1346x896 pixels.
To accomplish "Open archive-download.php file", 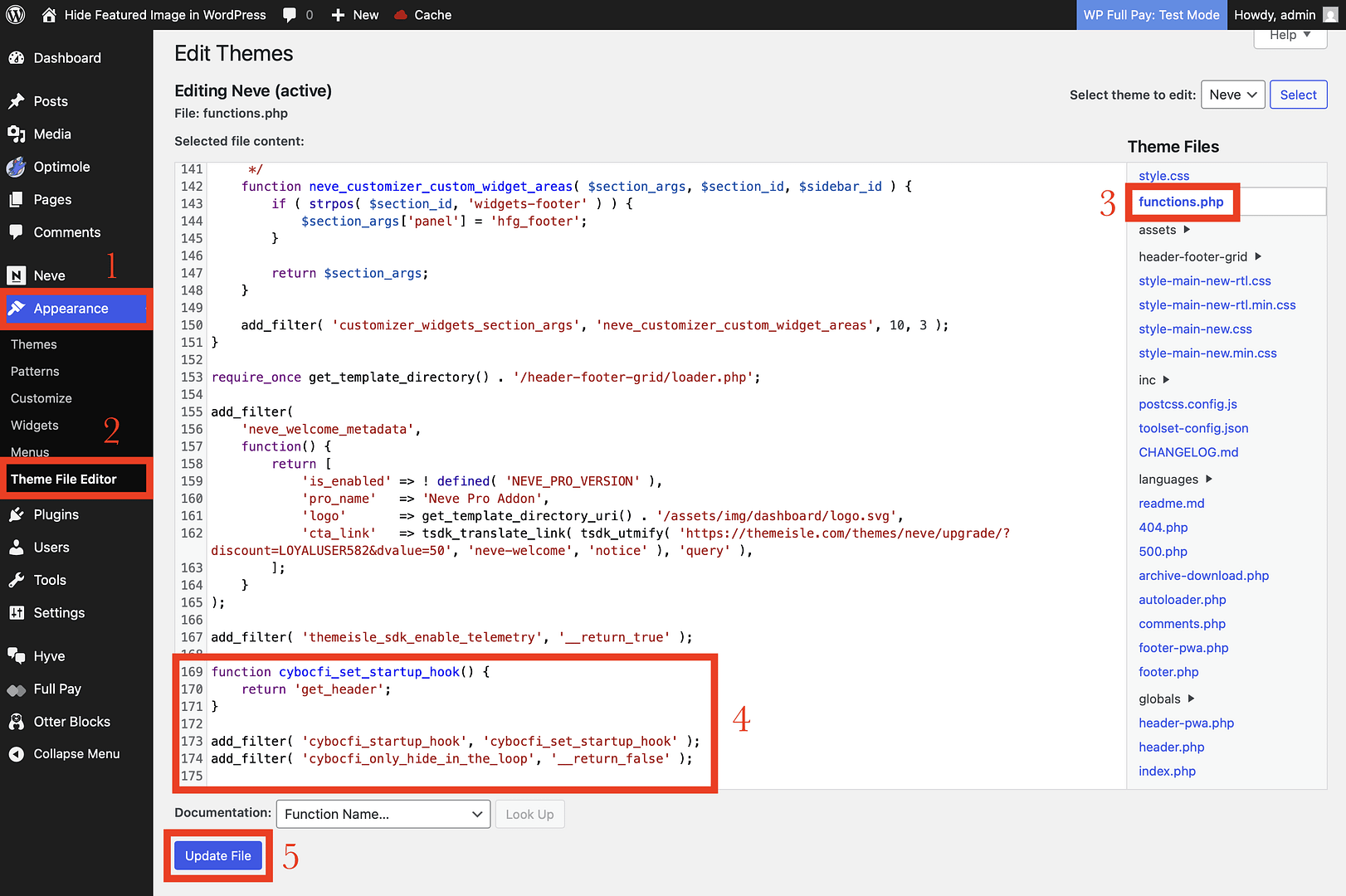I will coord(1203,576).
